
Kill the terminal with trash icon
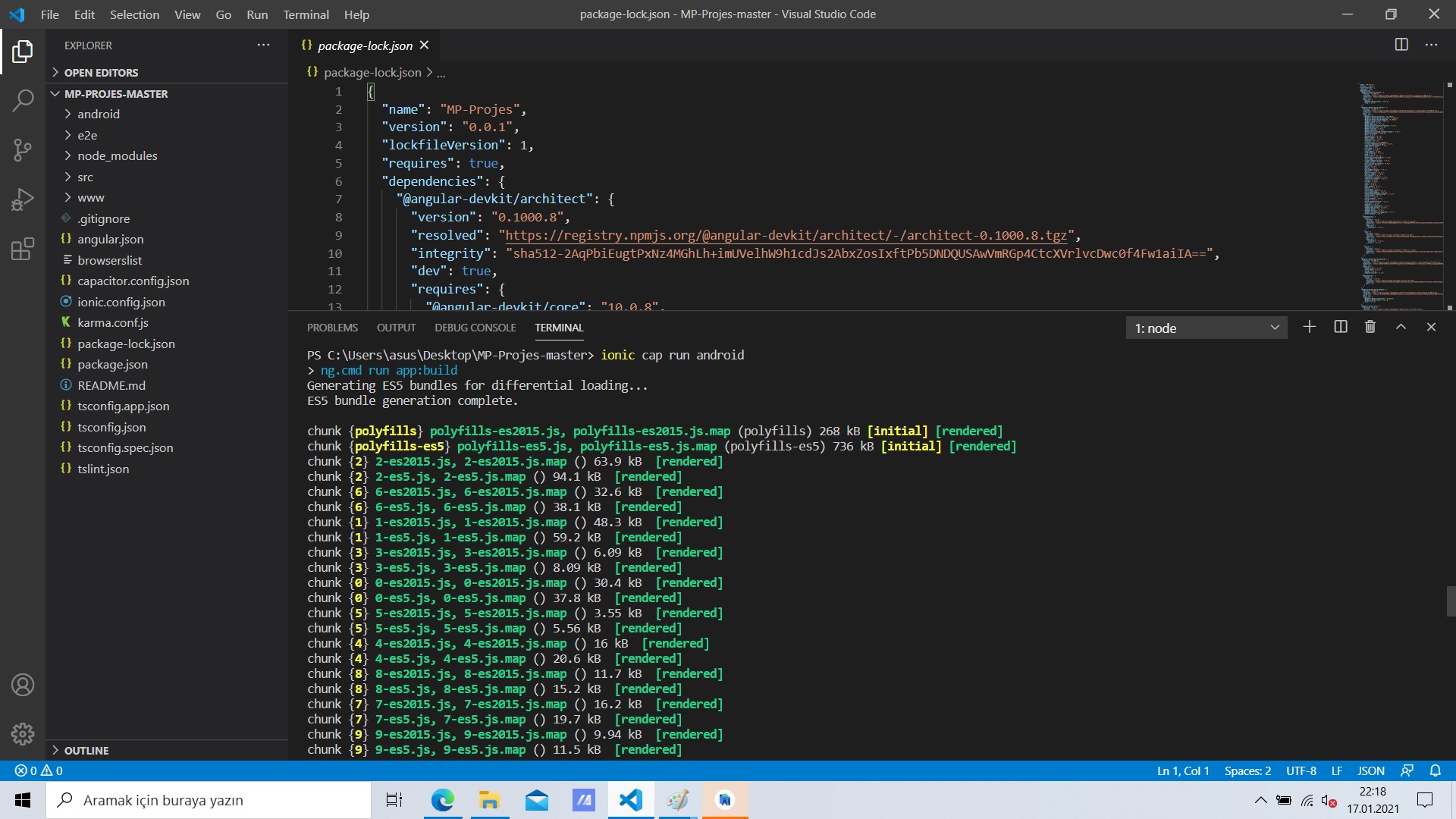coord(1370,327)
